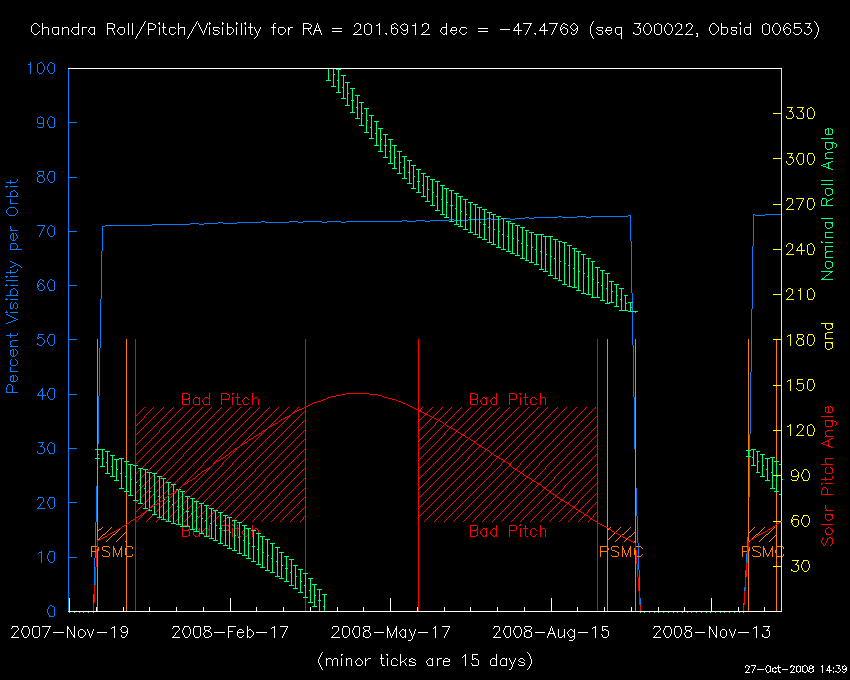Click the upper-right 'Bad Pitch' label
This screenshot has width=850, height=680.
pos(508,400)
